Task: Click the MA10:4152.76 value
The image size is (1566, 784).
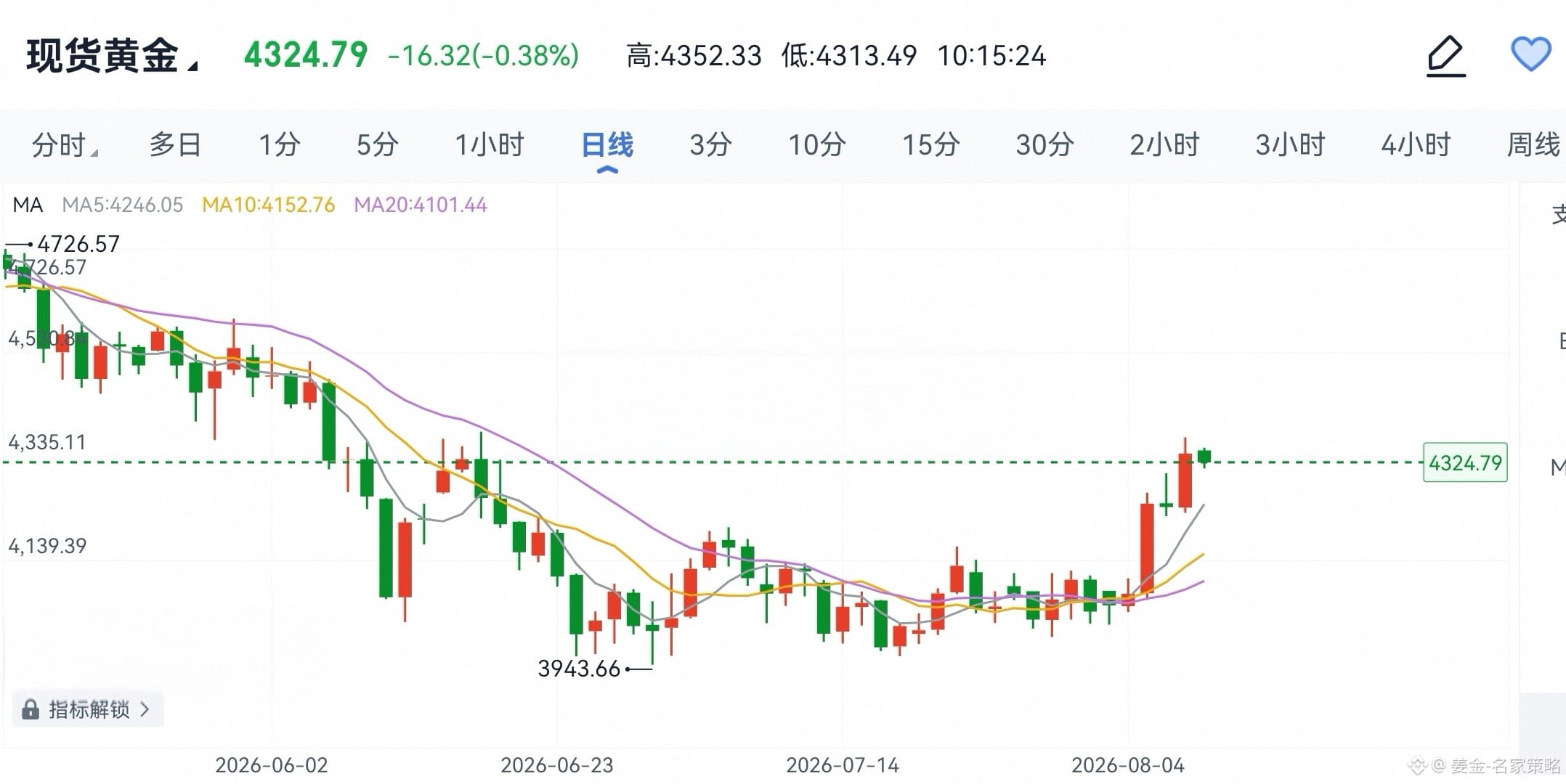Action: (268, 205)
